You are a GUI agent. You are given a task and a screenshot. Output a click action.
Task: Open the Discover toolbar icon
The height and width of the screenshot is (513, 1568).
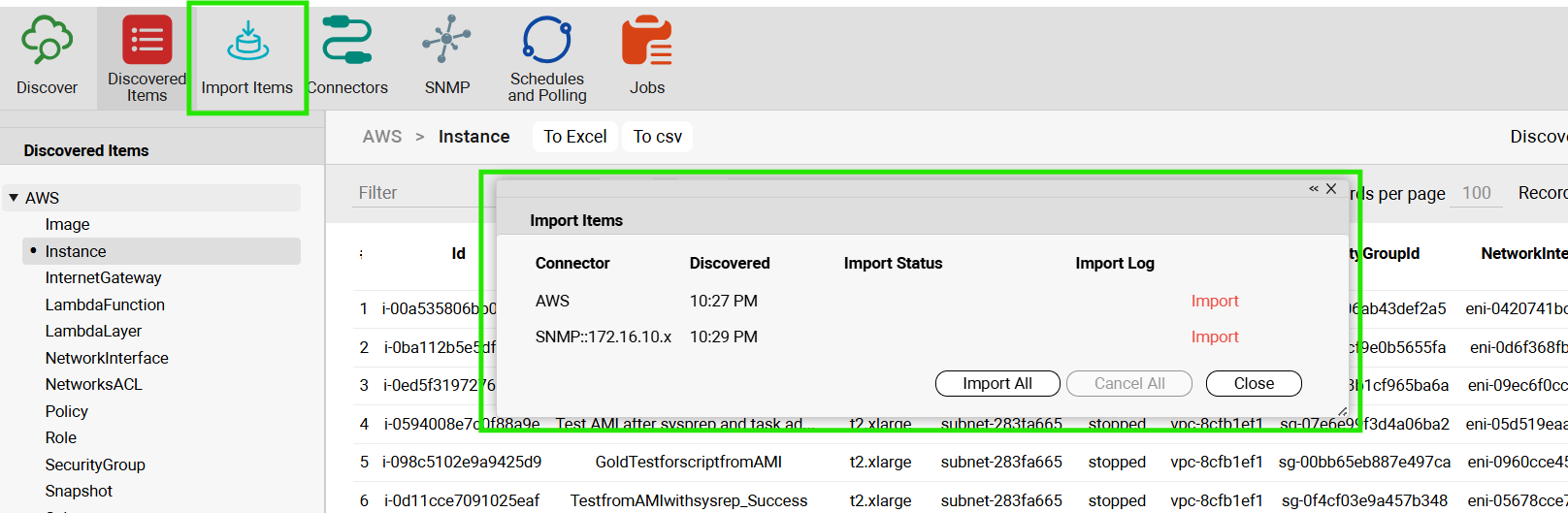[x=47, y=42]
